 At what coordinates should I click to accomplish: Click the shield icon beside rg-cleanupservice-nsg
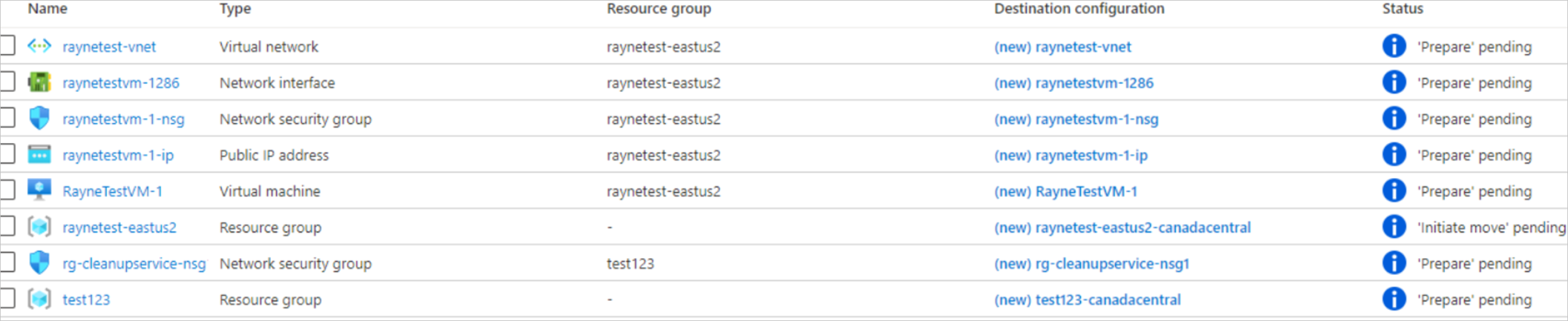(x=39, y=263)
